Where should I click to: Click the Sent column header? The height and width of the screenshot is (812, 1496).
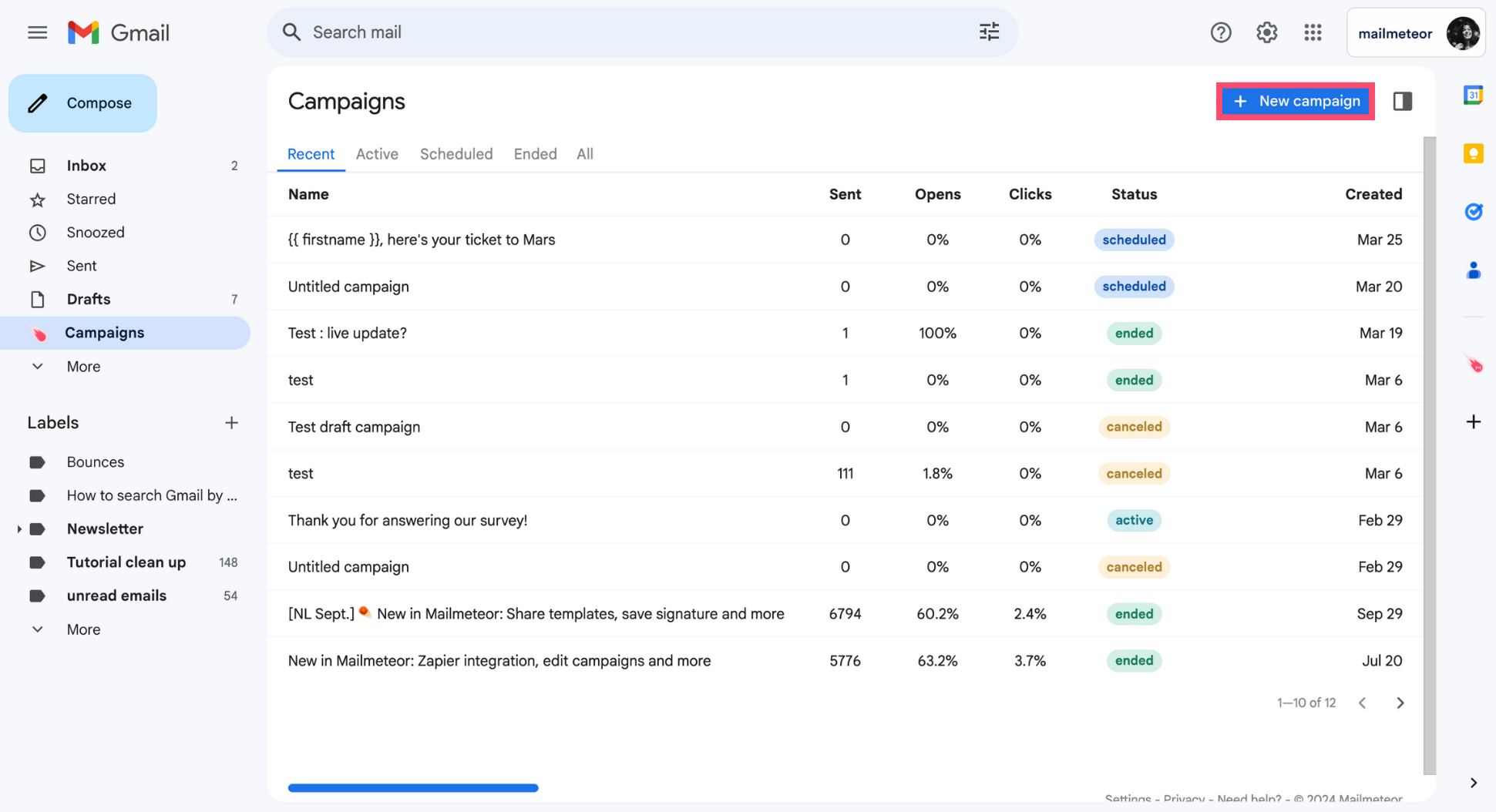tap(845, 194)
